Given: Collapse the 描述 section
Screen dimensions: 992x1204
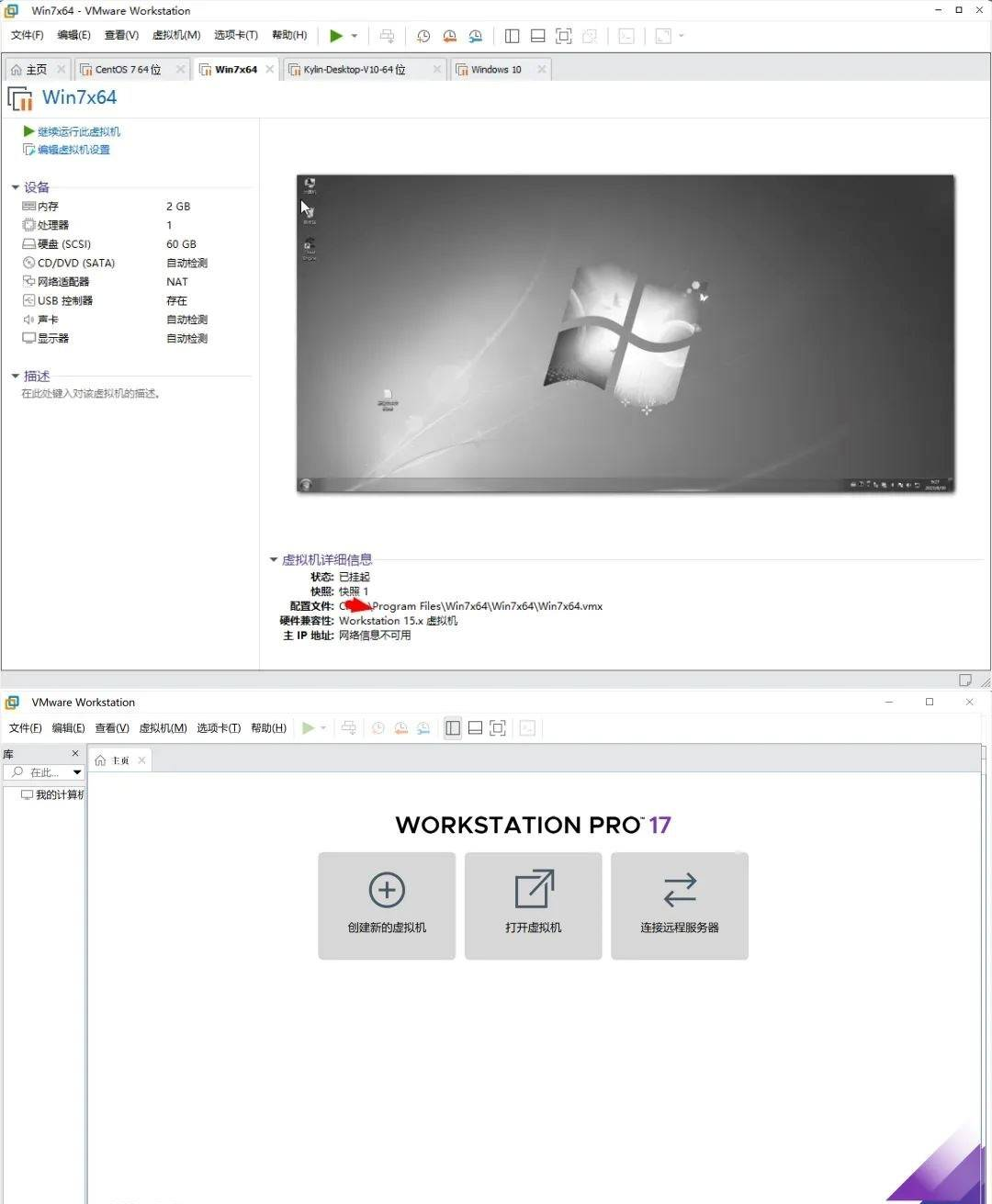Looking at the screenshot, I should (16, 376).
